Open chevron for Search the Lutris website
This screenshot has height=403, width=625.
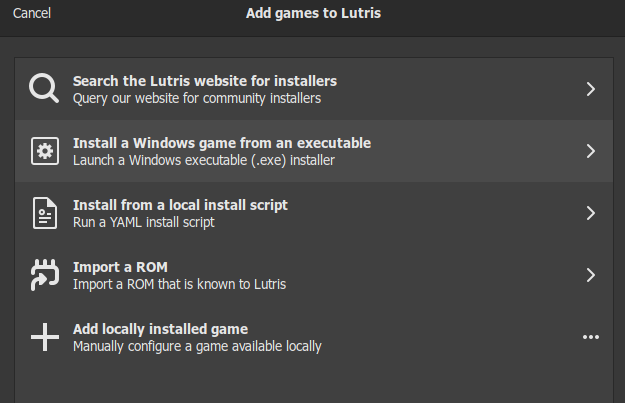pyautogui.click(x=591, y=89)
